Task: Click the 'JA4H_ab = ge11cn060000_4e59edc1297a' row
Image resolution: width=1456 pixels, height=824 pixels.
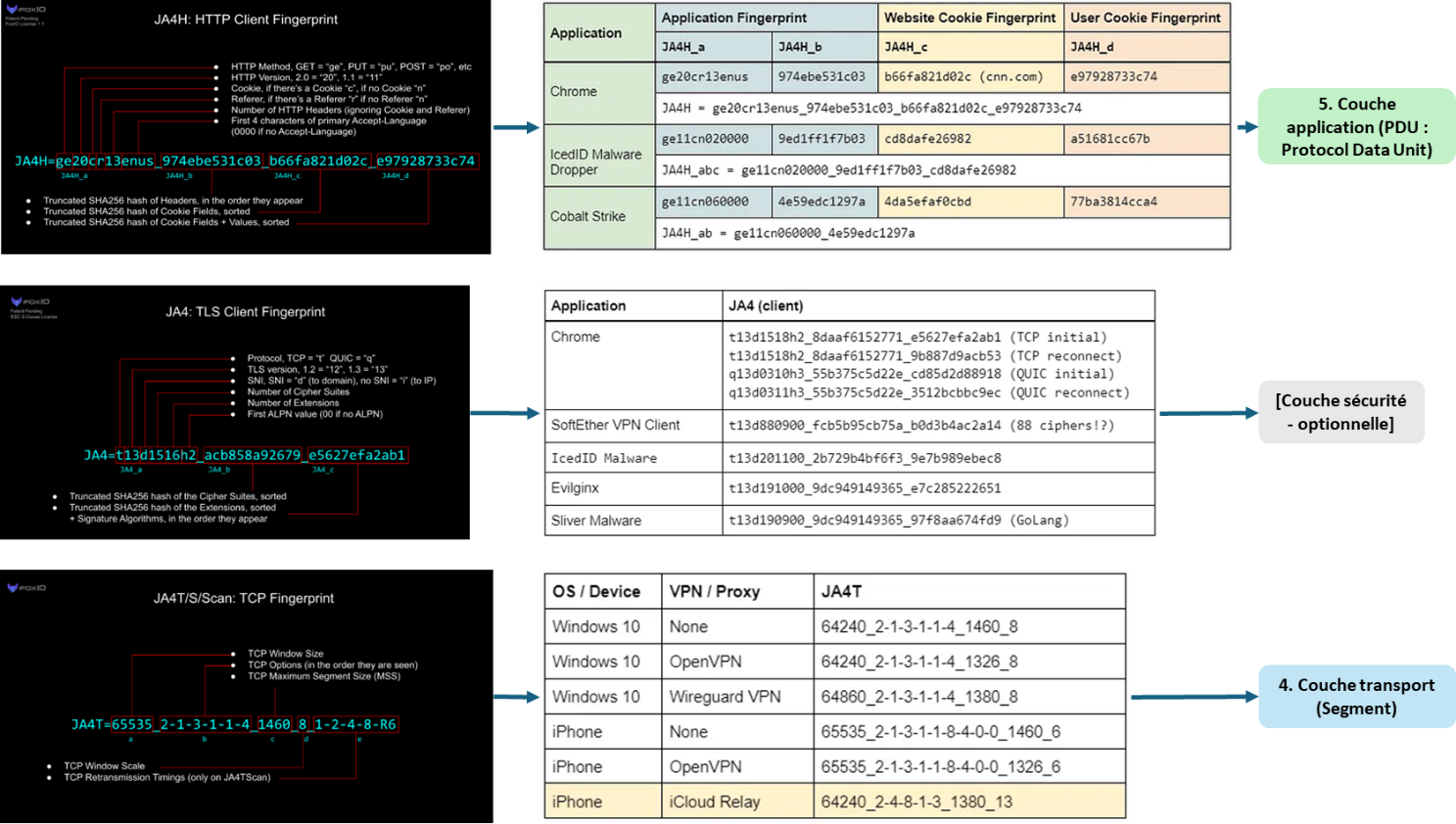Action: coord(943,233)
